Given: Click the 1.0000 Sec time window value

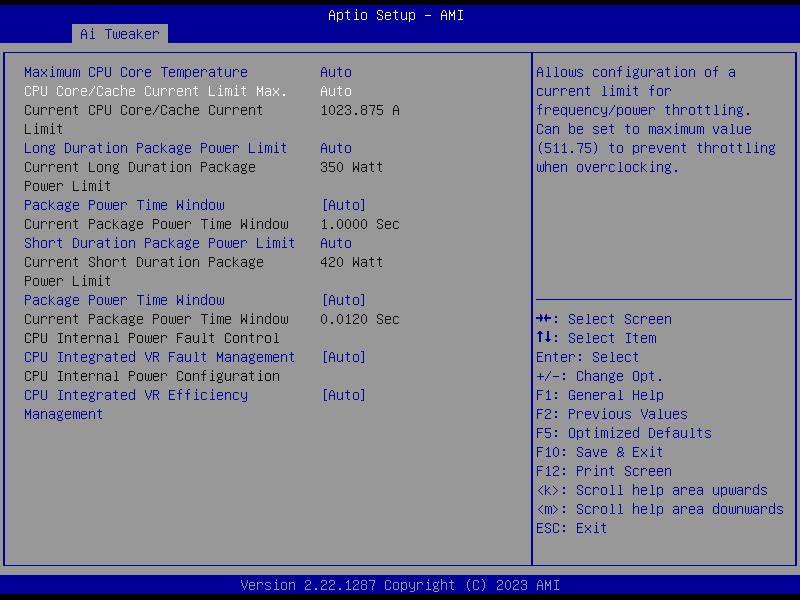Looking at the screenshot, I should point(360,224).
